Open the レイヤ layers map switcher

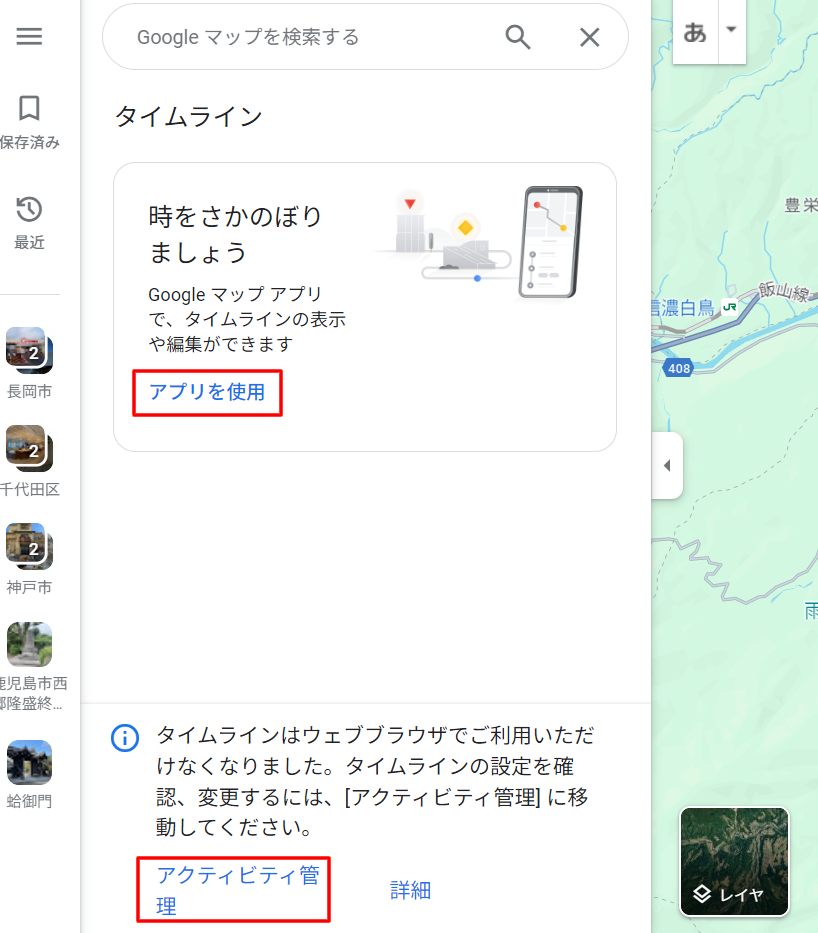pos(734,862)
